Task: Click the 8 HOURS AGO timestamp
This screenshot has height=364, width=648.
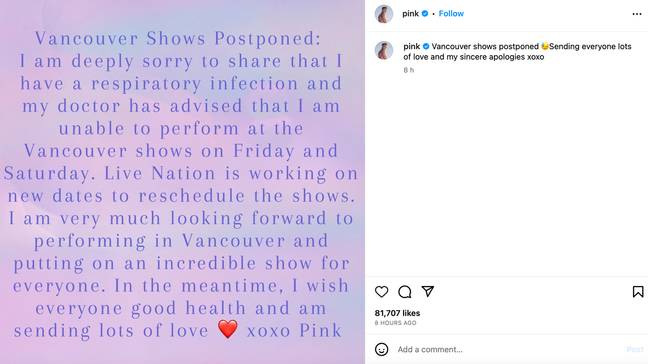Action: [x=395, y=323]
